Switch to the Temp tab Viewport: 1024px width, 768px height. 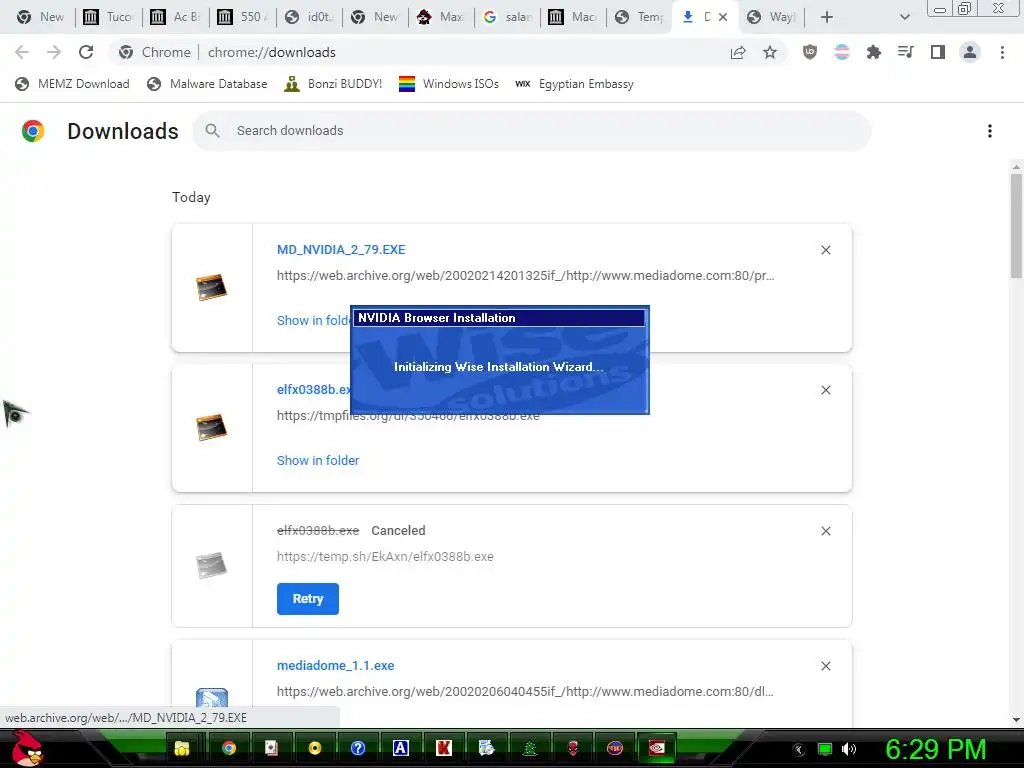coord(640,17)
